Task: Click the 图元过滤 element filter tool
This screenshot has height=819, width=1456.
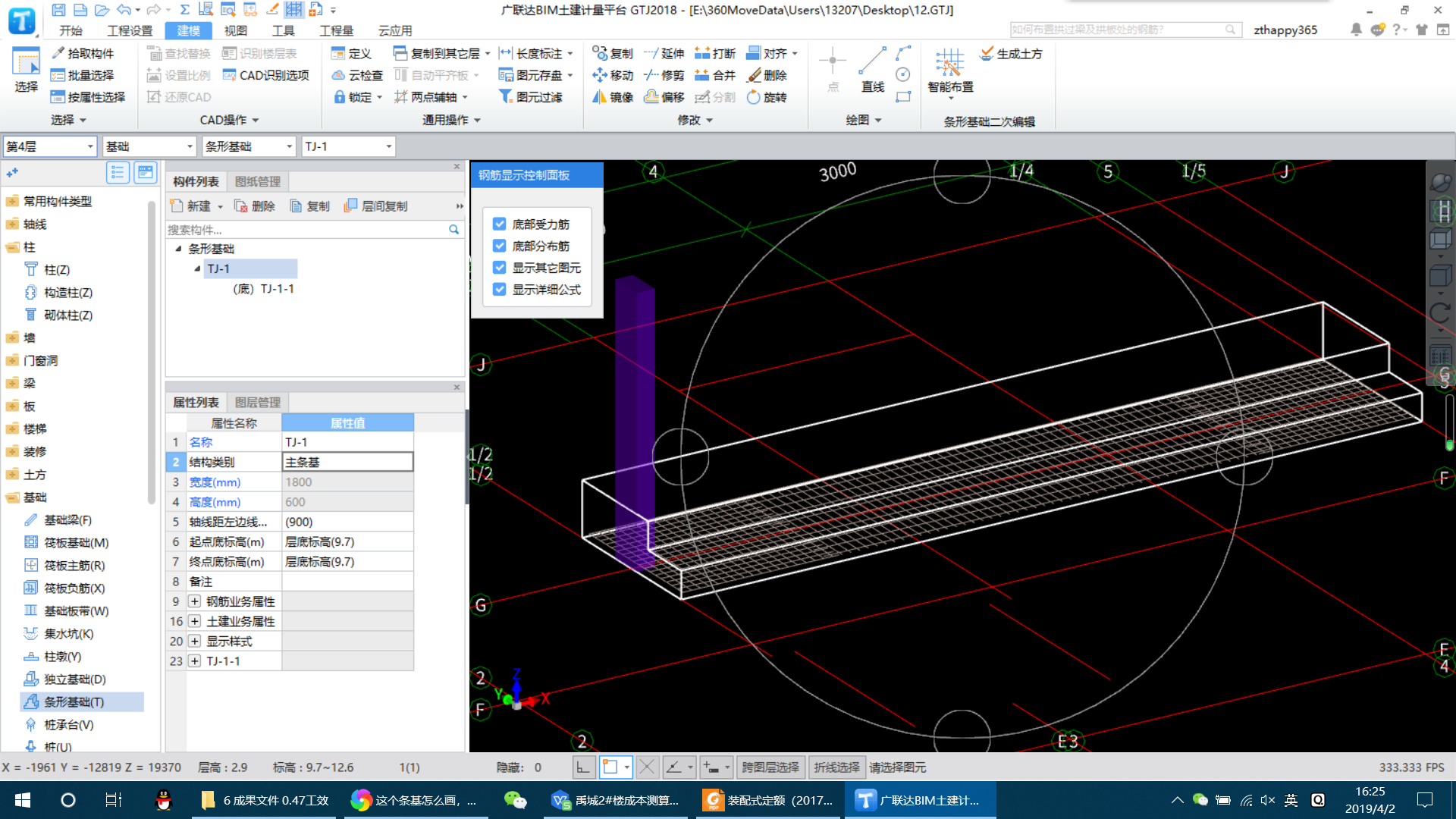Action: click(x=530, y=97)
